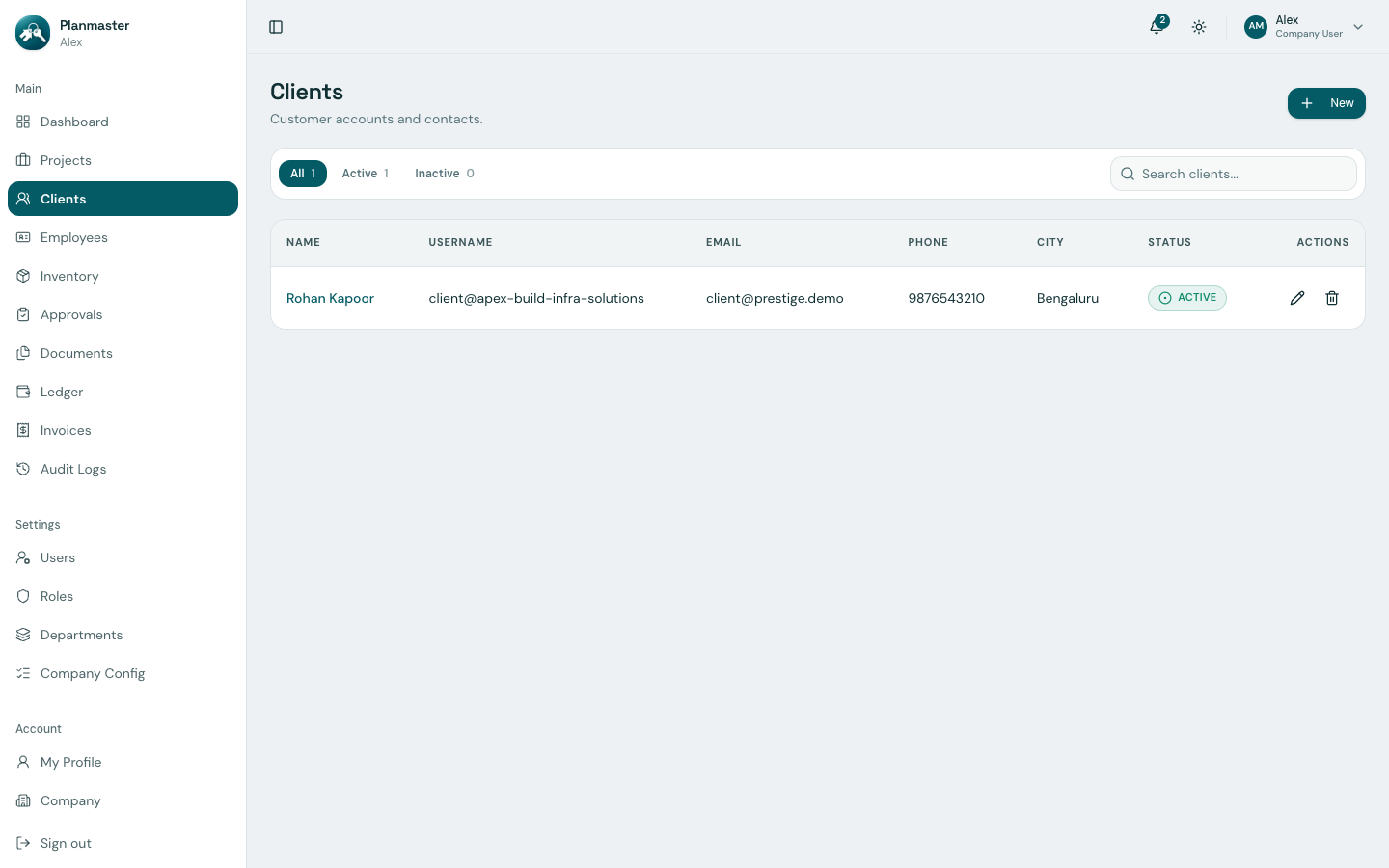1389x868 pixels.
Task: Open Rohan Kapoor client link
Action: [330, 298]
